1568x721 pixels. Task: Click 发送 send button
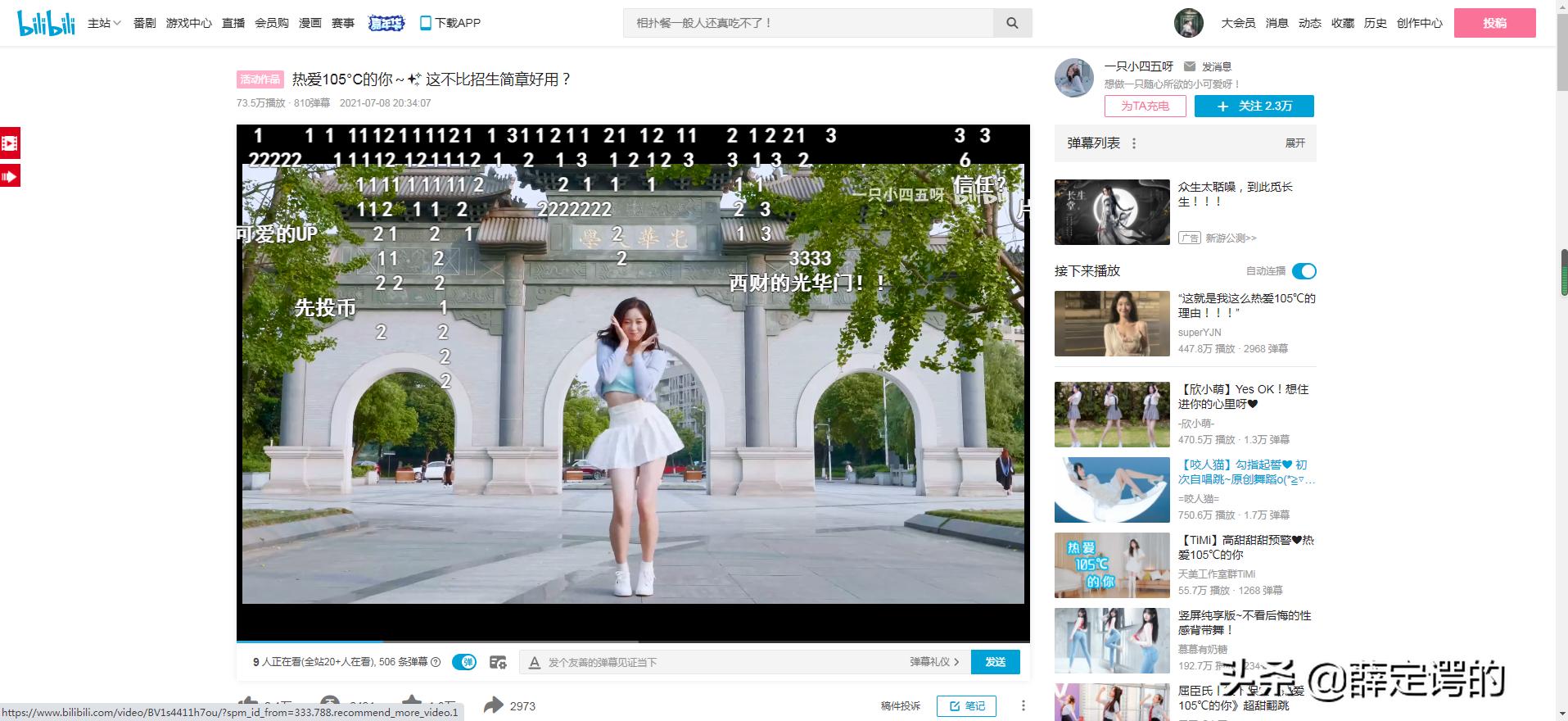996,662
